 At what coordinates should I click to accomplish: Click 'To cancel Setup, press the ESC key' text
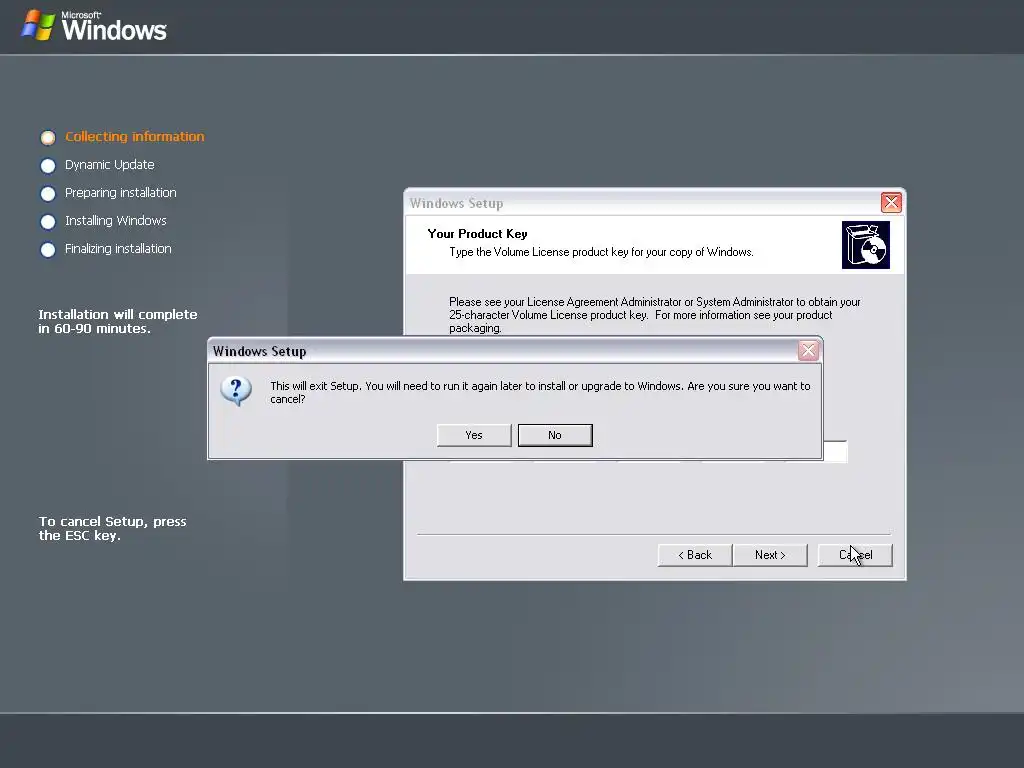tap(112, 528)
